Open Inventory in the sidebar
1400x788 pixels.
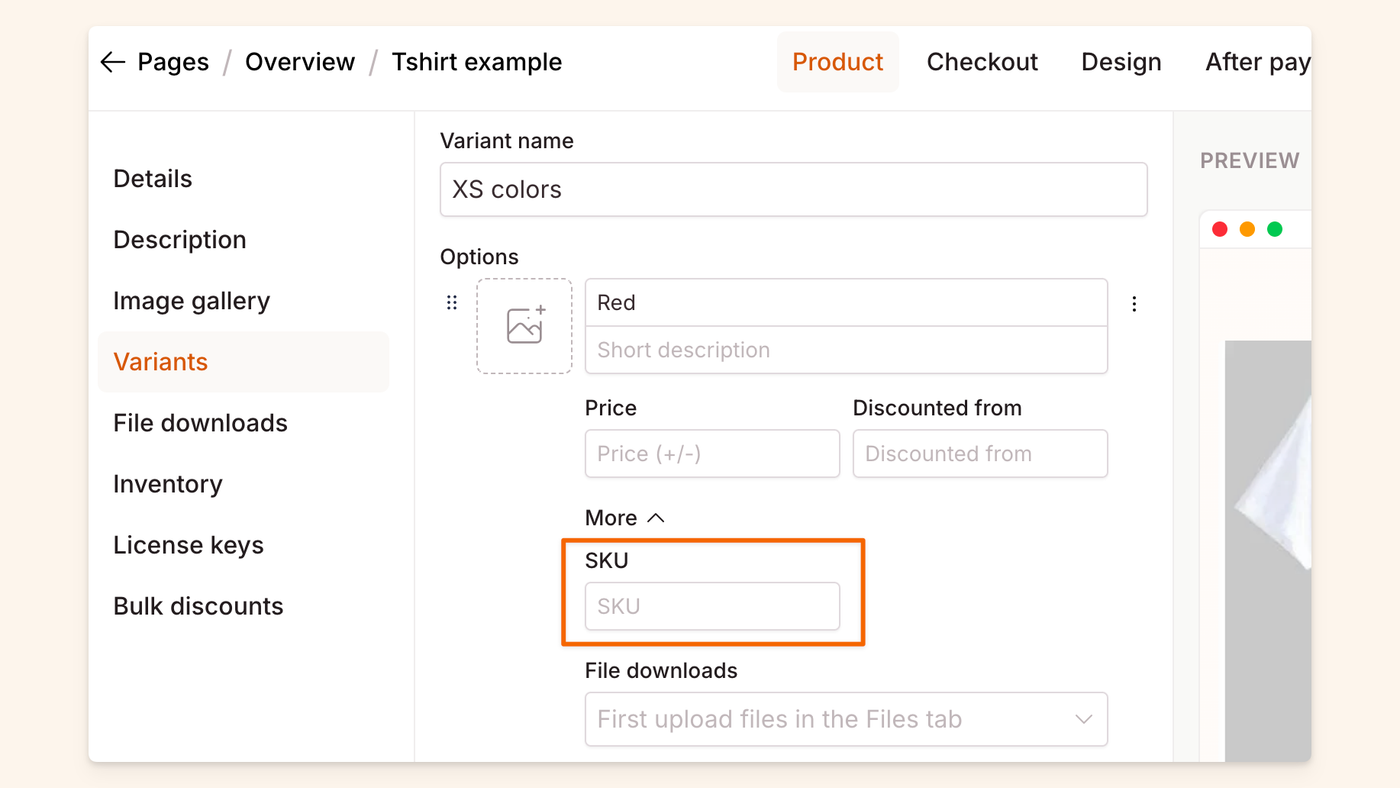[168, 484]
